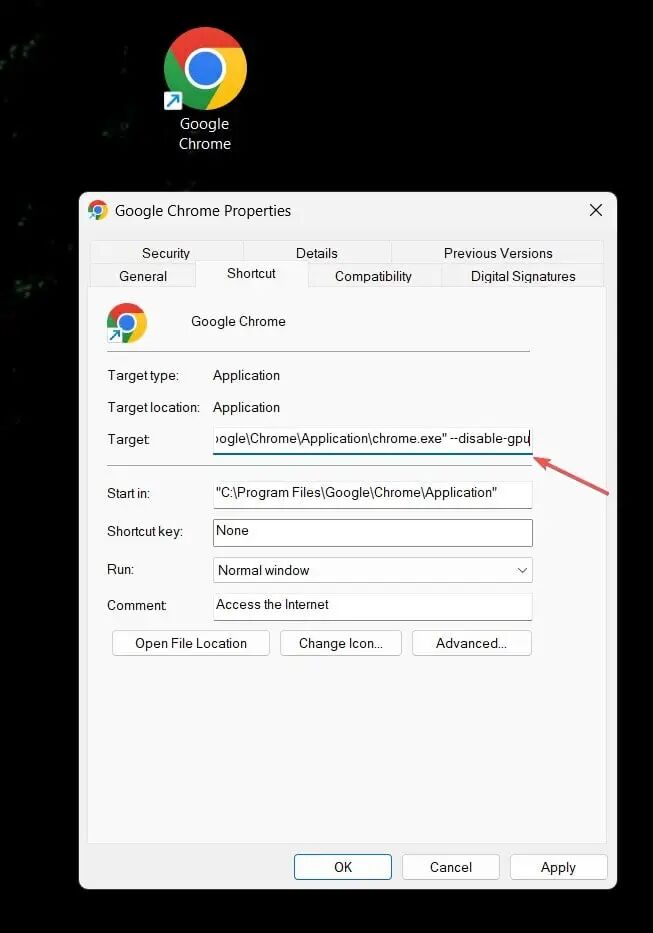Image resolution: width=653 pixels, height=933 pixels.
Task: Click Apply to save the target change
Action: coord(558,867)
